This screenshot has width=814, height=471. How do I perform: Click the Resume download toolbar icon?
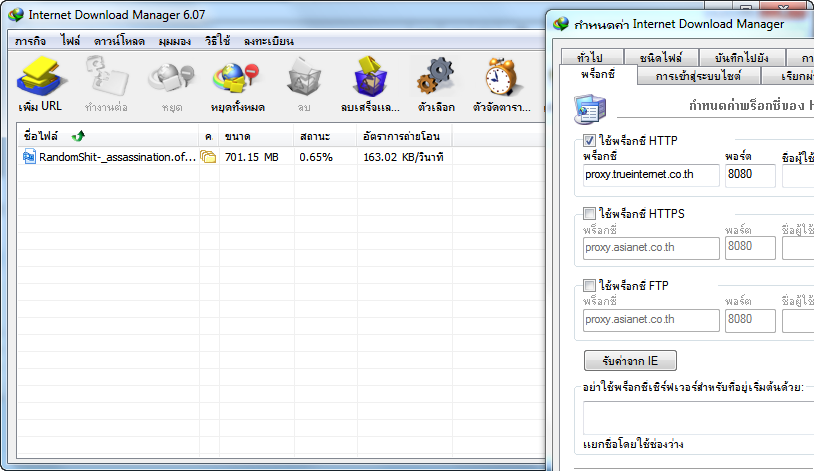pos(107,76)
